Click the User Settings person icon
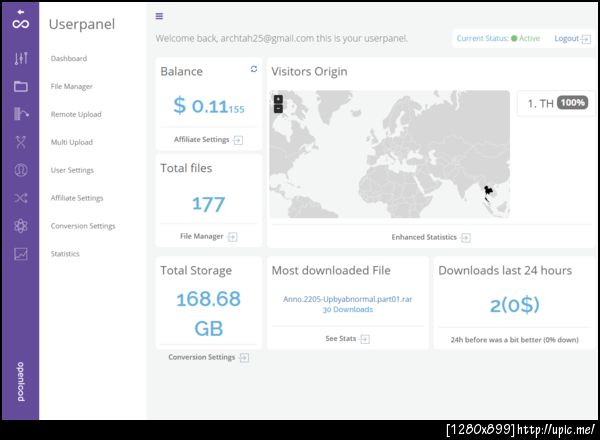The image size is (600, 440). (21, 170)
